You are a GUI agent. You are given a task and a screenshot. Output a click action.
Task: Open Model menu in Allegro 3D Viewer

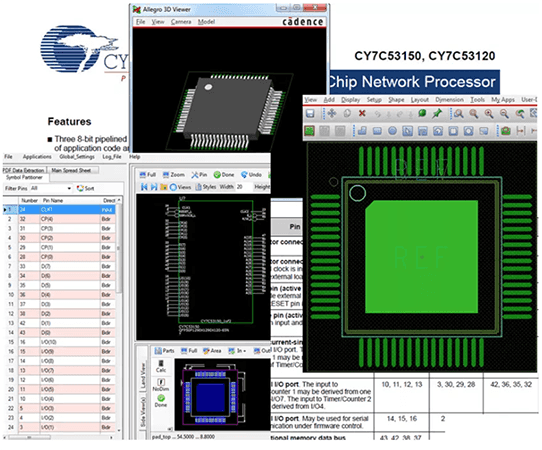206,22
